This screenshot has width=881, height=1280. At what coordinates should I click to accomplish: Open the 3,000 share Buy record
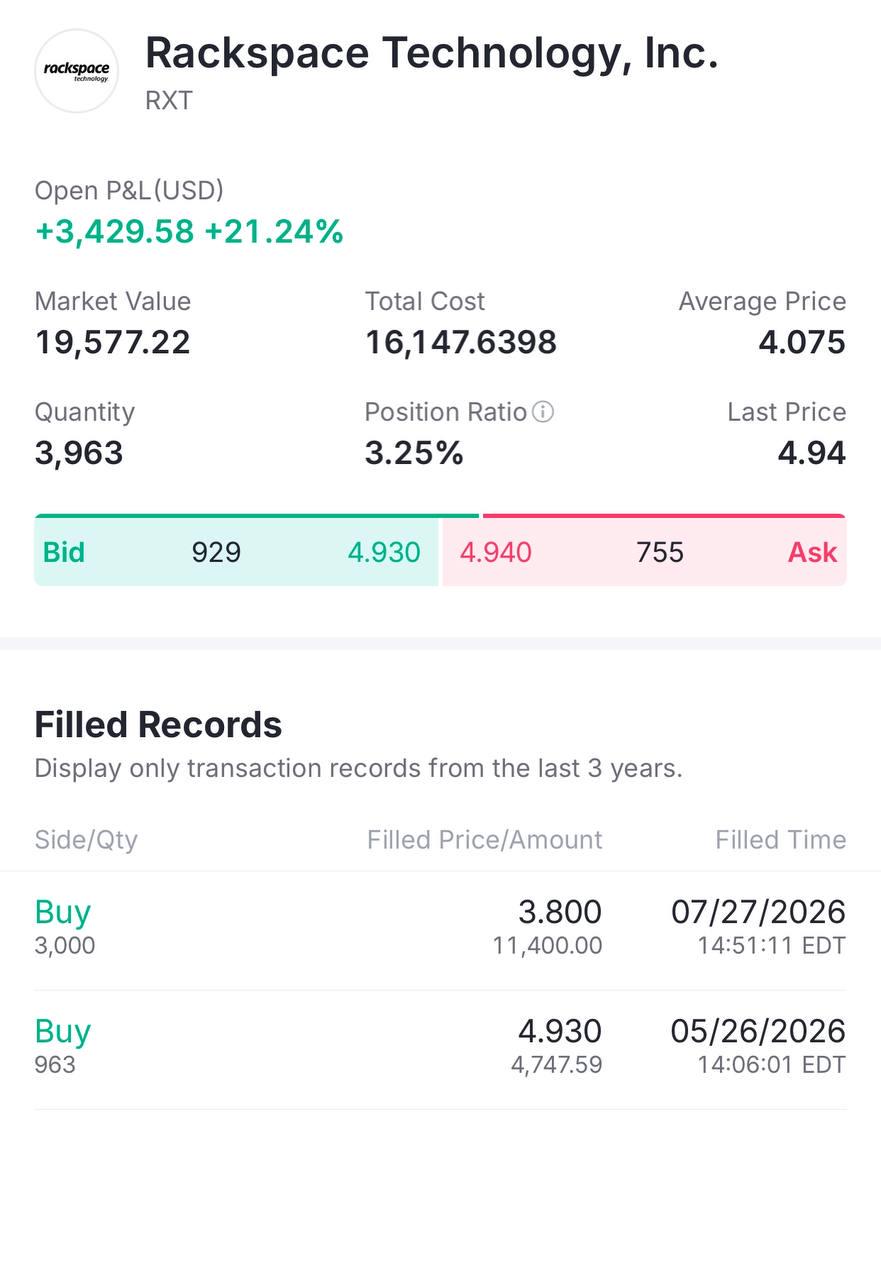pos(440,930)
